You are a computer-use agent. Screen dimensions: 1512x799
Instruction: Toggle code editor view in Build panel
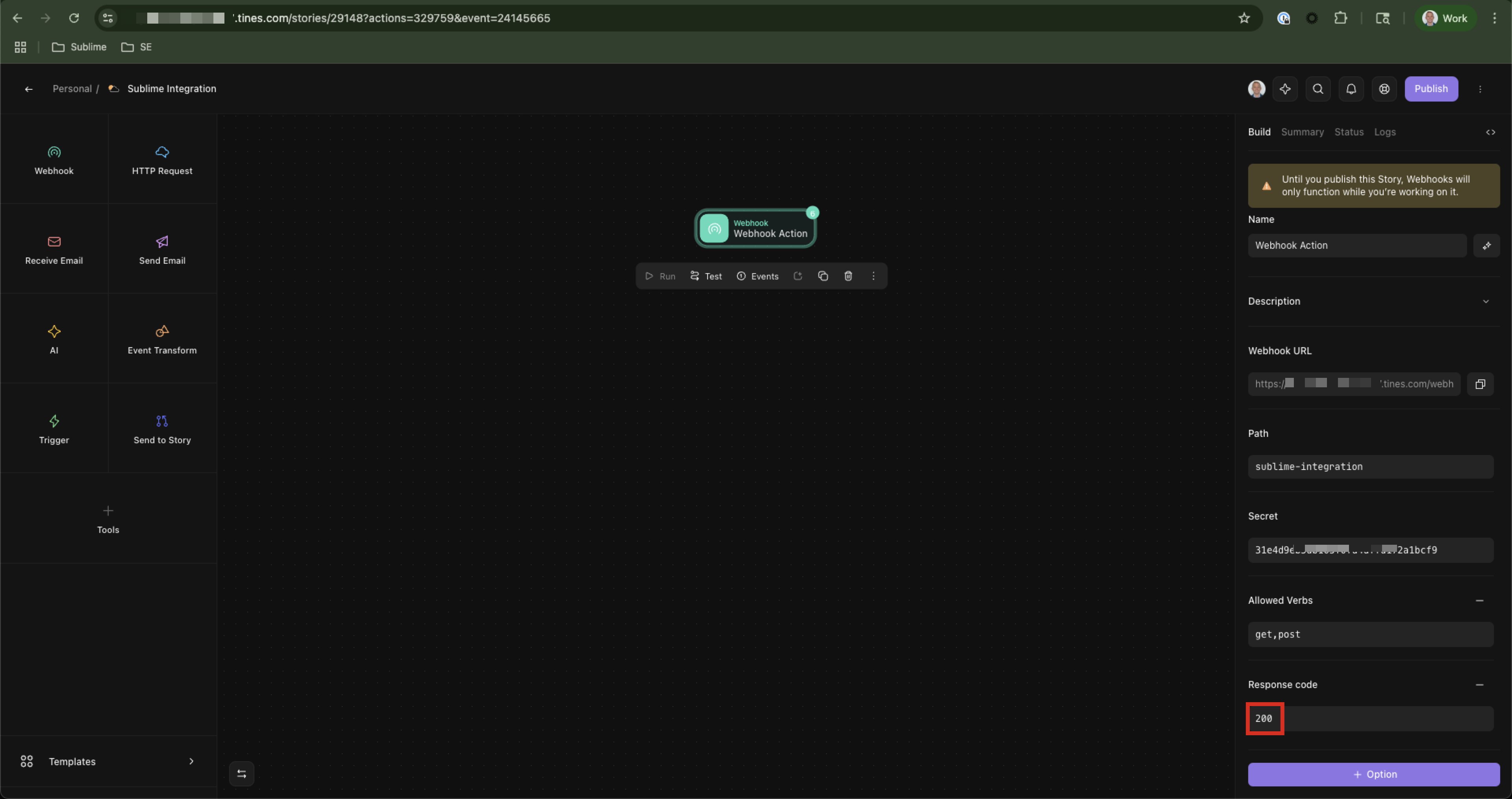click(1490, 133)
